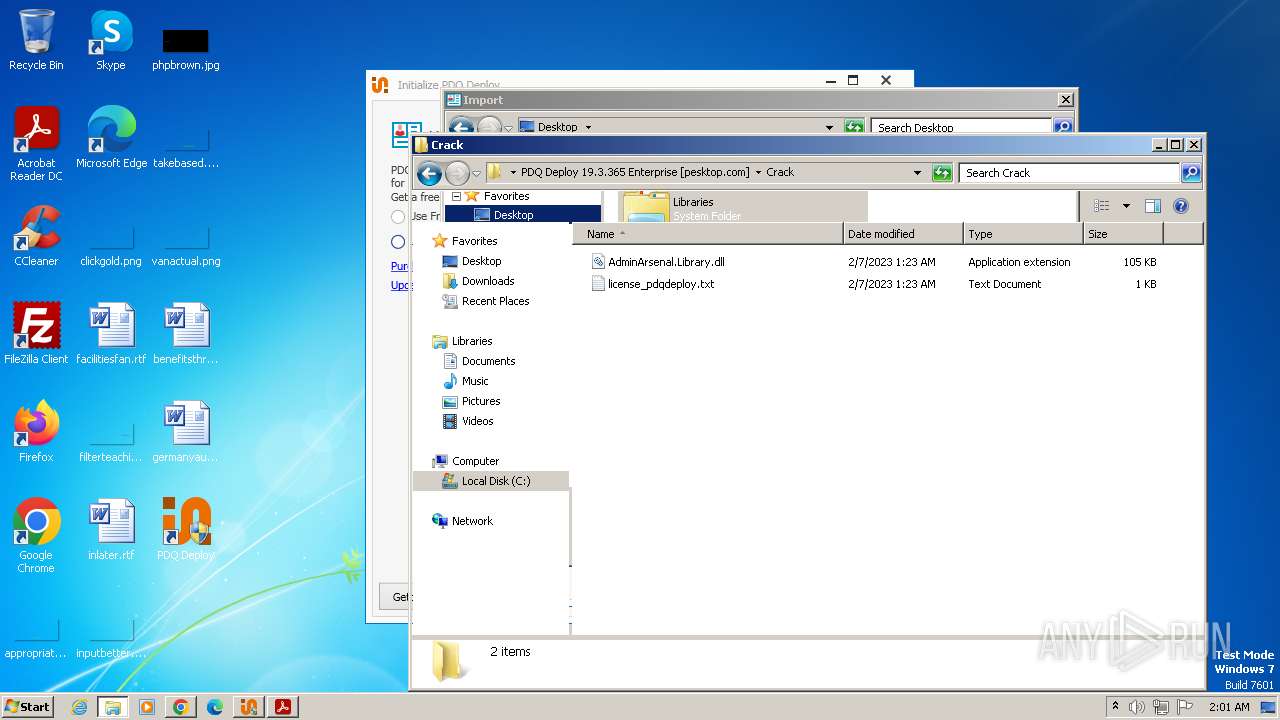
Task: Open Import window address dropdown
Action: click(829, 127)
